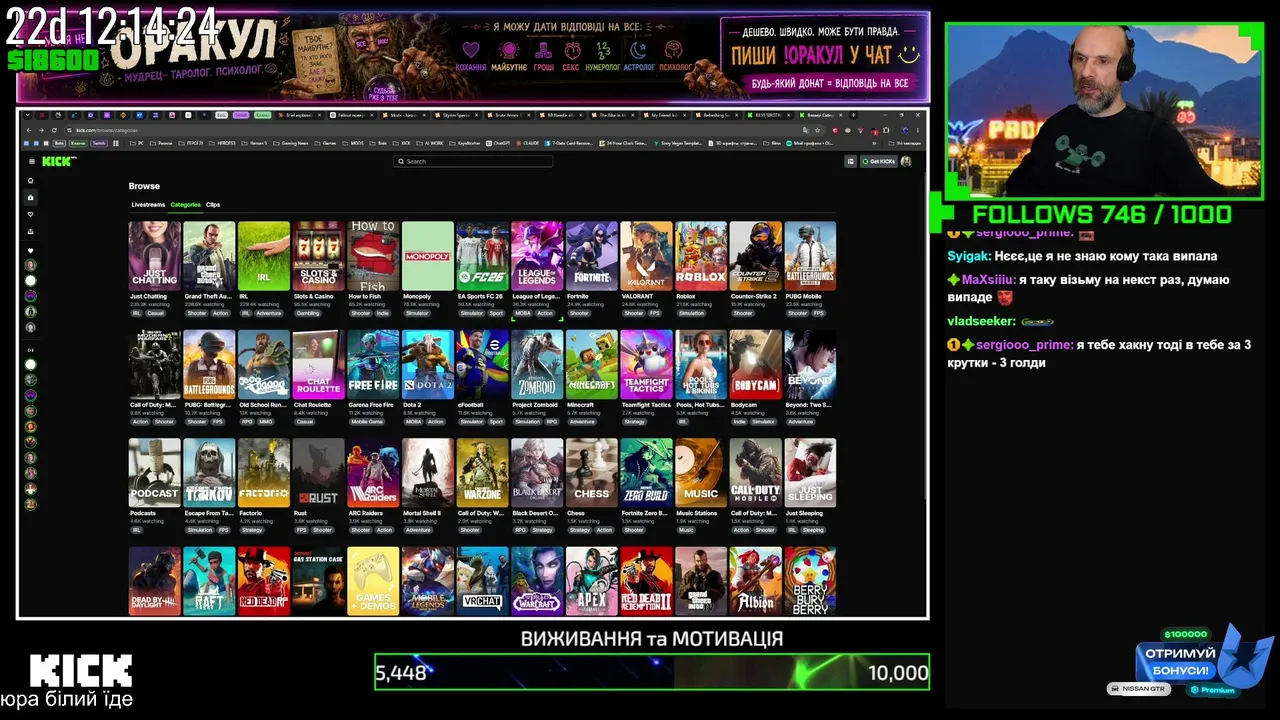Switch to the Fallout money browser tab
1280x720 pixels.
(x=350, y=115)
